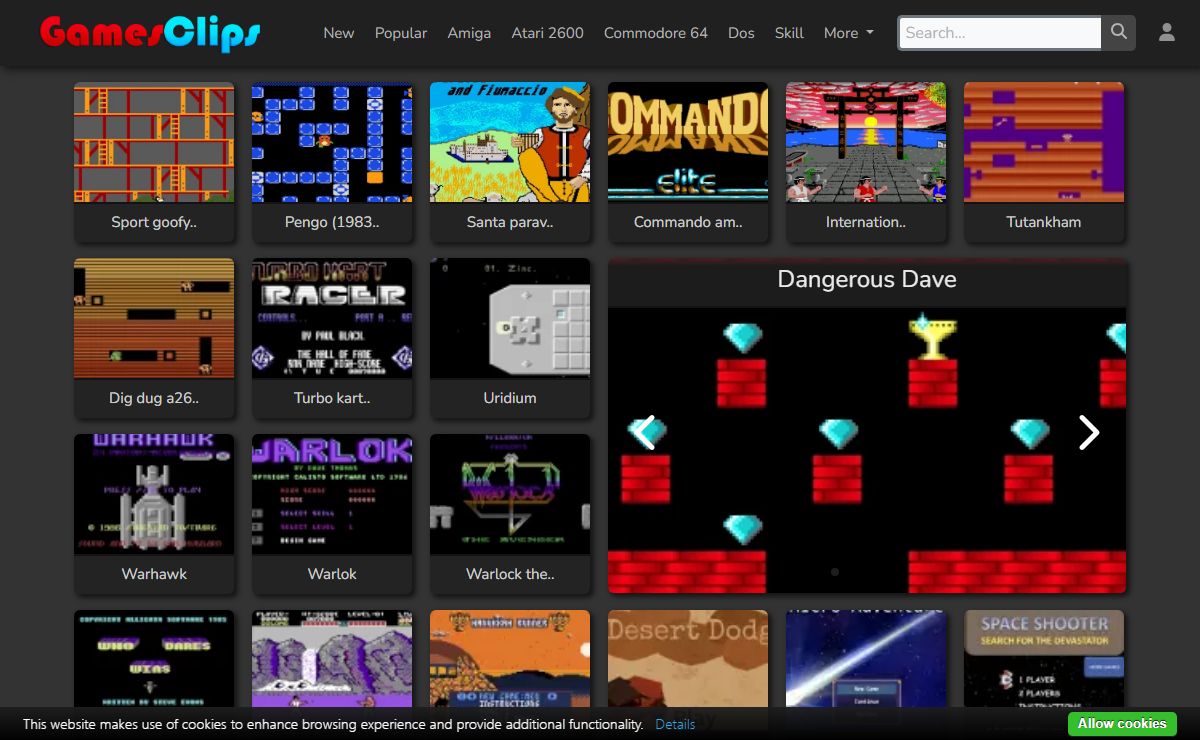This screenshot has width=1200, height=740.
Task: Click the Uridium title text
Action: click(x=510, y=398)
